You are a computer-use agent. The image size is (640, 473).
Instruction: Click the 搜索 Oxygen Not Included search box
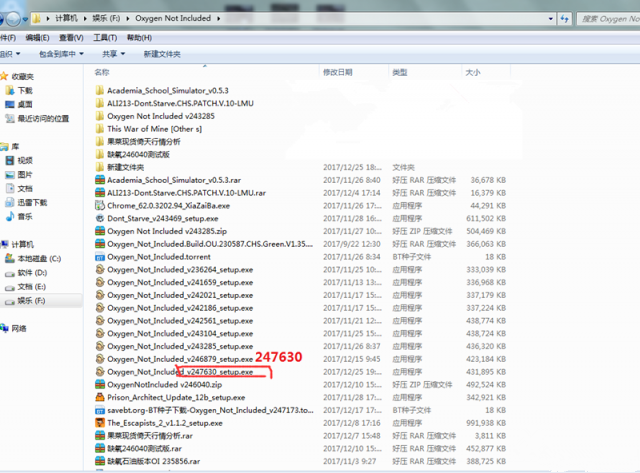coord(608,19)
